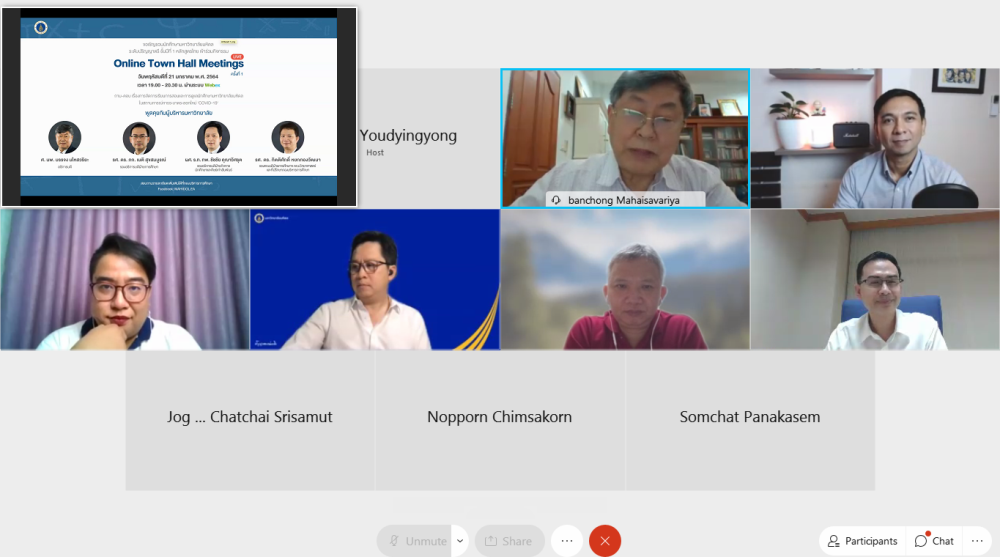1000x557 pixels.
Task: Select Nopporn Chimsakorn participant tile
Action: [500, 418]
